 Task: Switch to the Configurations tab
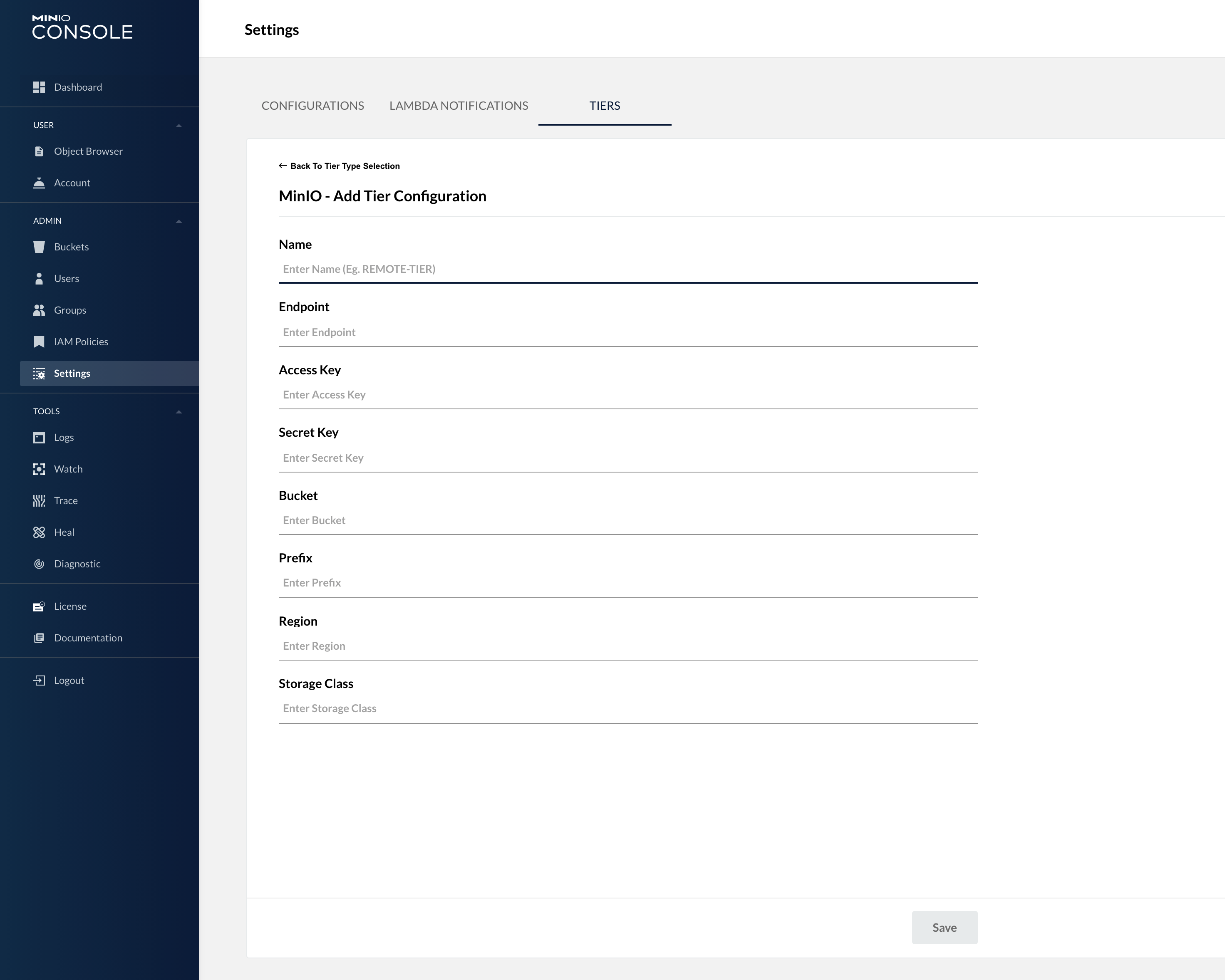312,106
